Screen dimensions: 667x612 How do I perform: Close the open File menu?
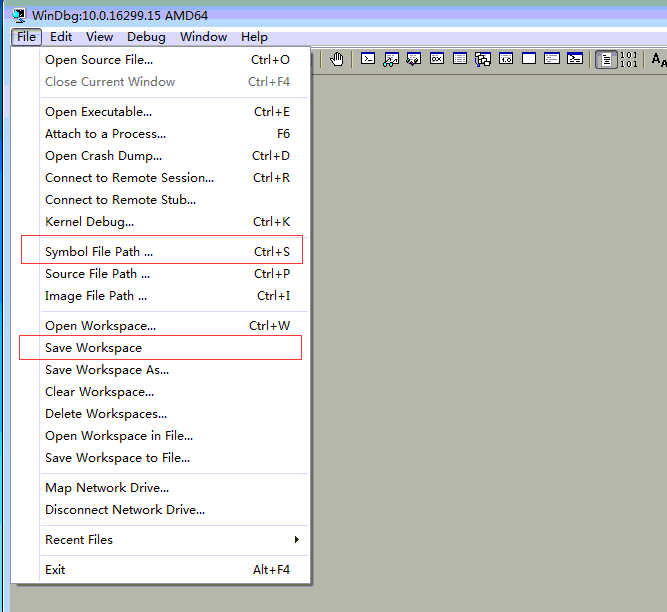click(x=26, y=37)
